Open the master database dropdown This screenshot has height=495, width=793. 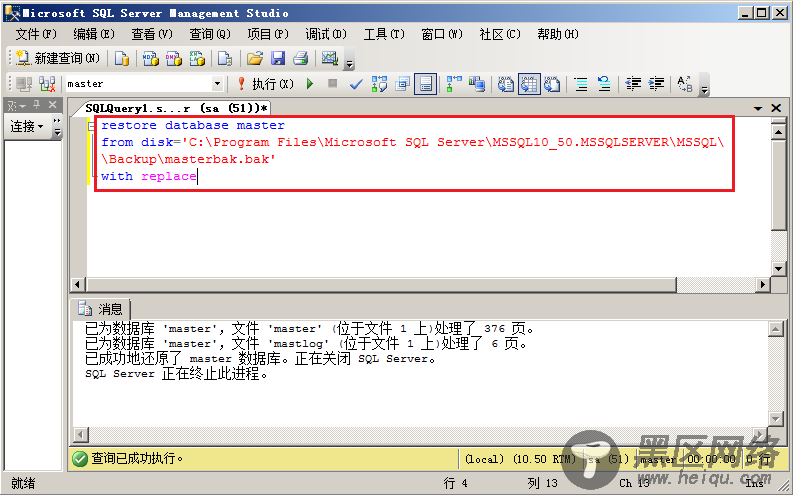(x=217, y=83)
